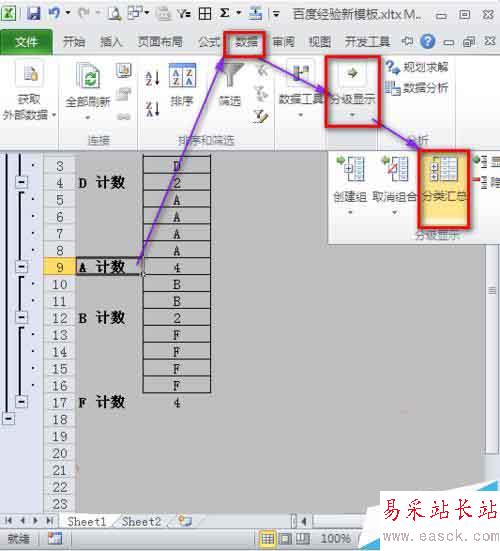
Task: Open the 数据工具 data tools dropdown
Action: point(301,90)
